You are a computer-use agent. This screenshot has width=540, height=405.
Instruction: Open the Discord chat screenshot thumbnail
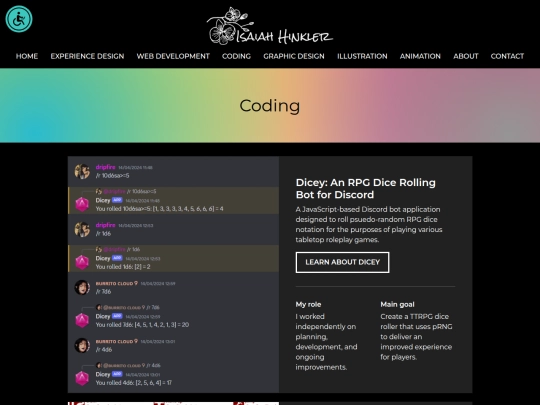(x=173, y=274)
